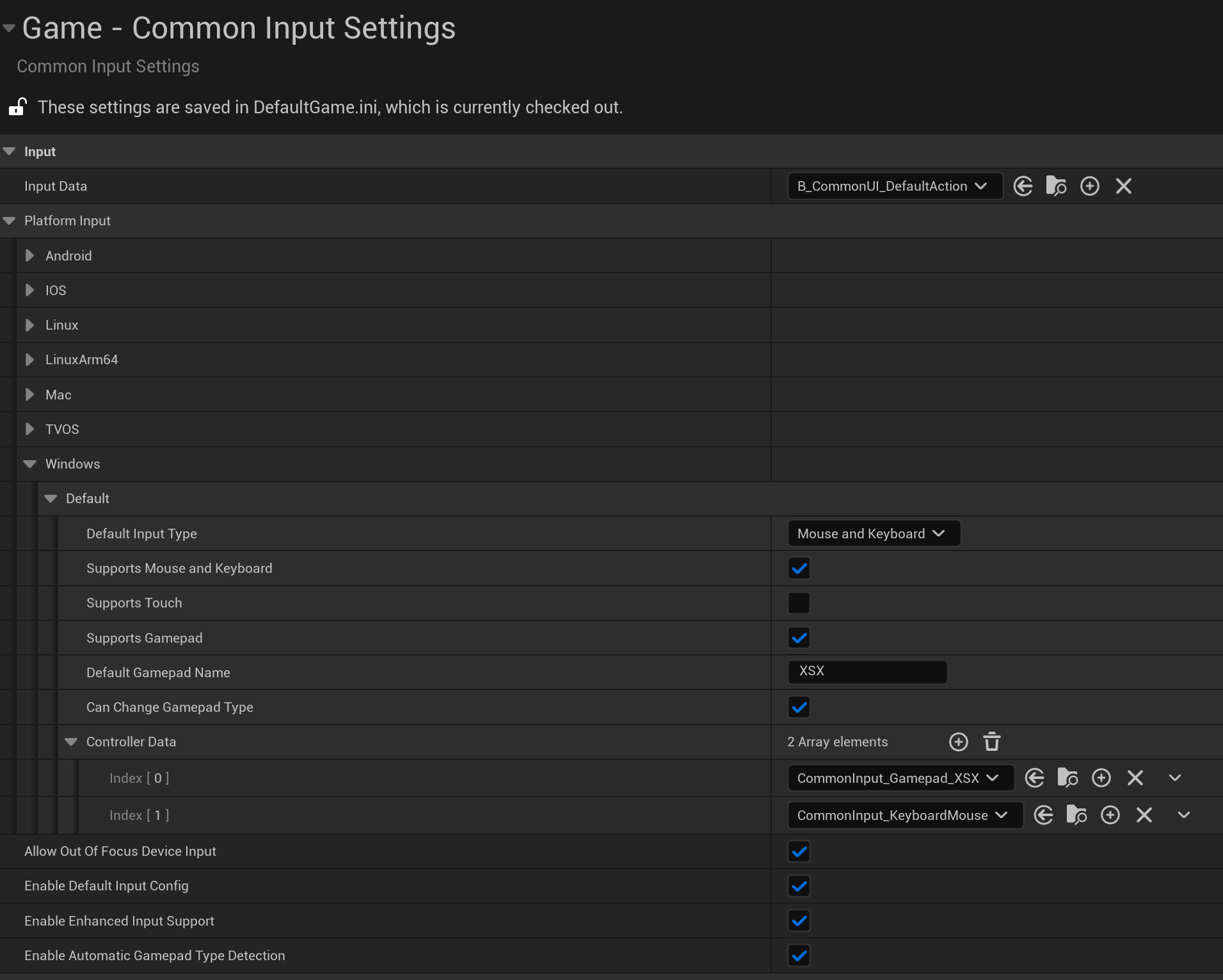This screenshot has height=980, width=1223.
Task: Expand the Mac platform row
Action: tap(29, 394)
